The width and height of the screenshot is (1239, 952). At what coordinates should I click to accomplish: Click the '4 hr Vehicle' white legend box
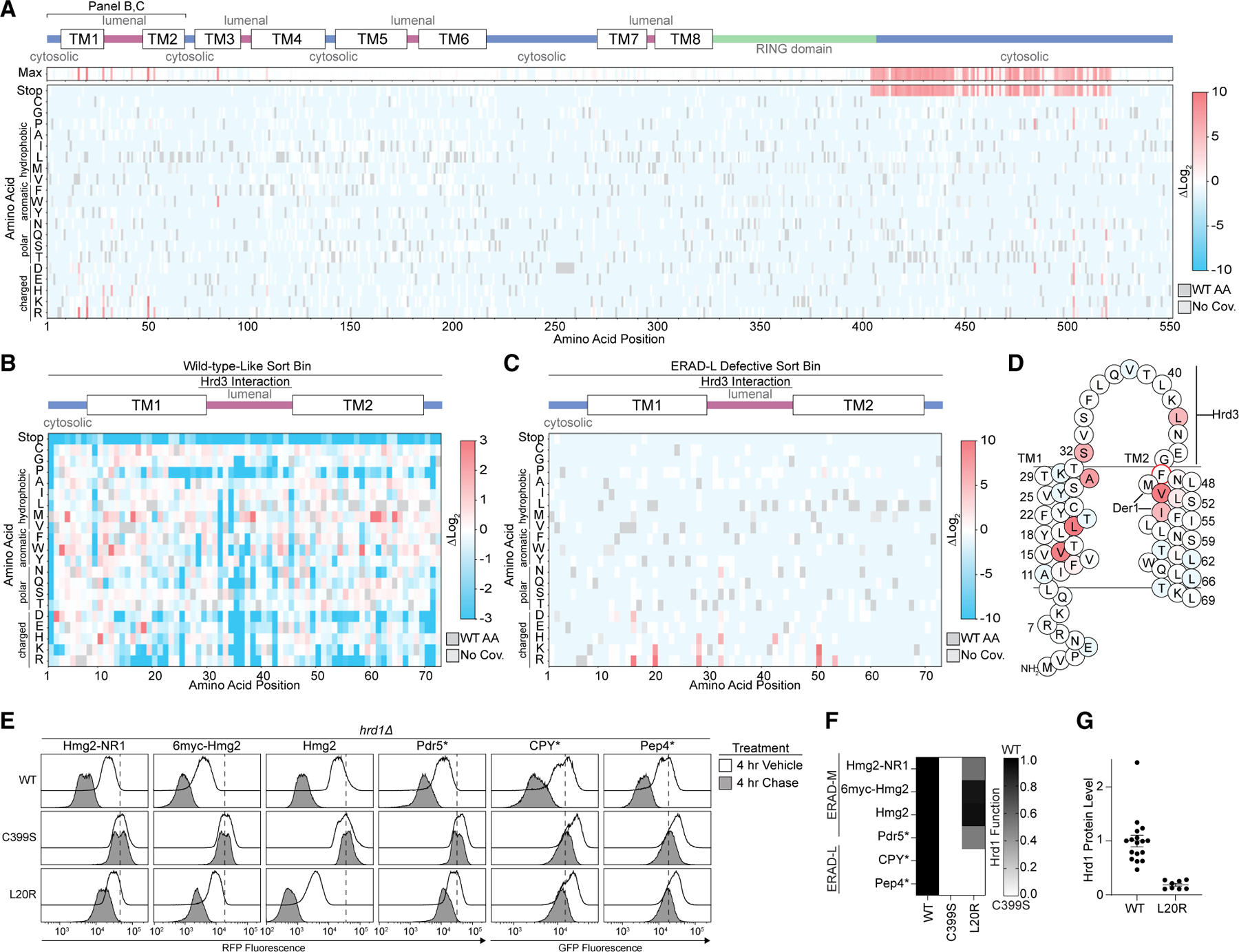[x=725, y=765]
